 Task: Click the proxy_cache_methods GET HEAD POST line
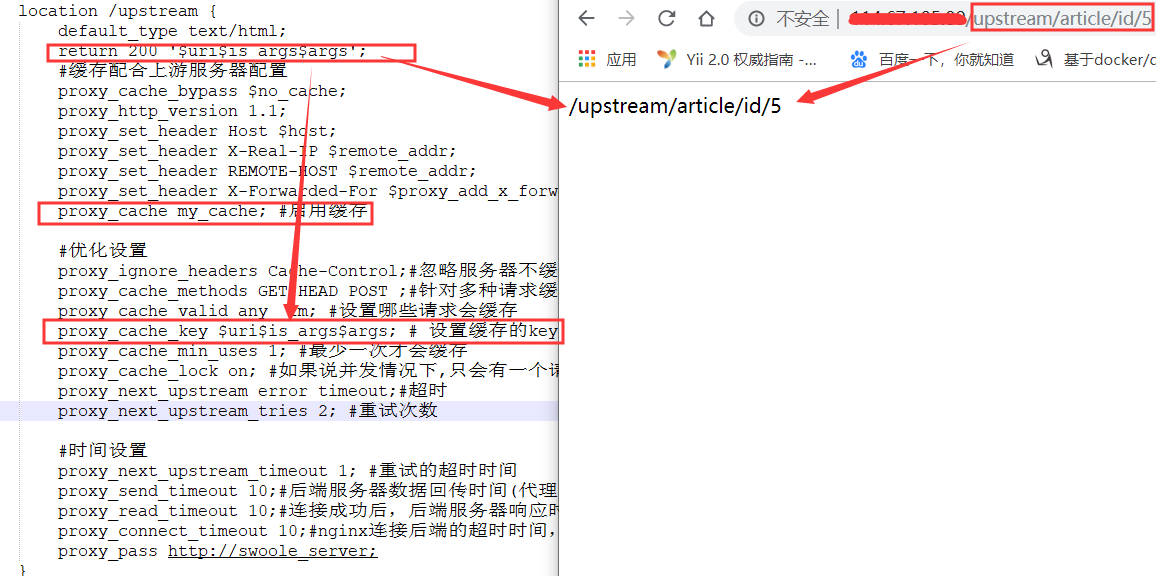click(307, 291)
